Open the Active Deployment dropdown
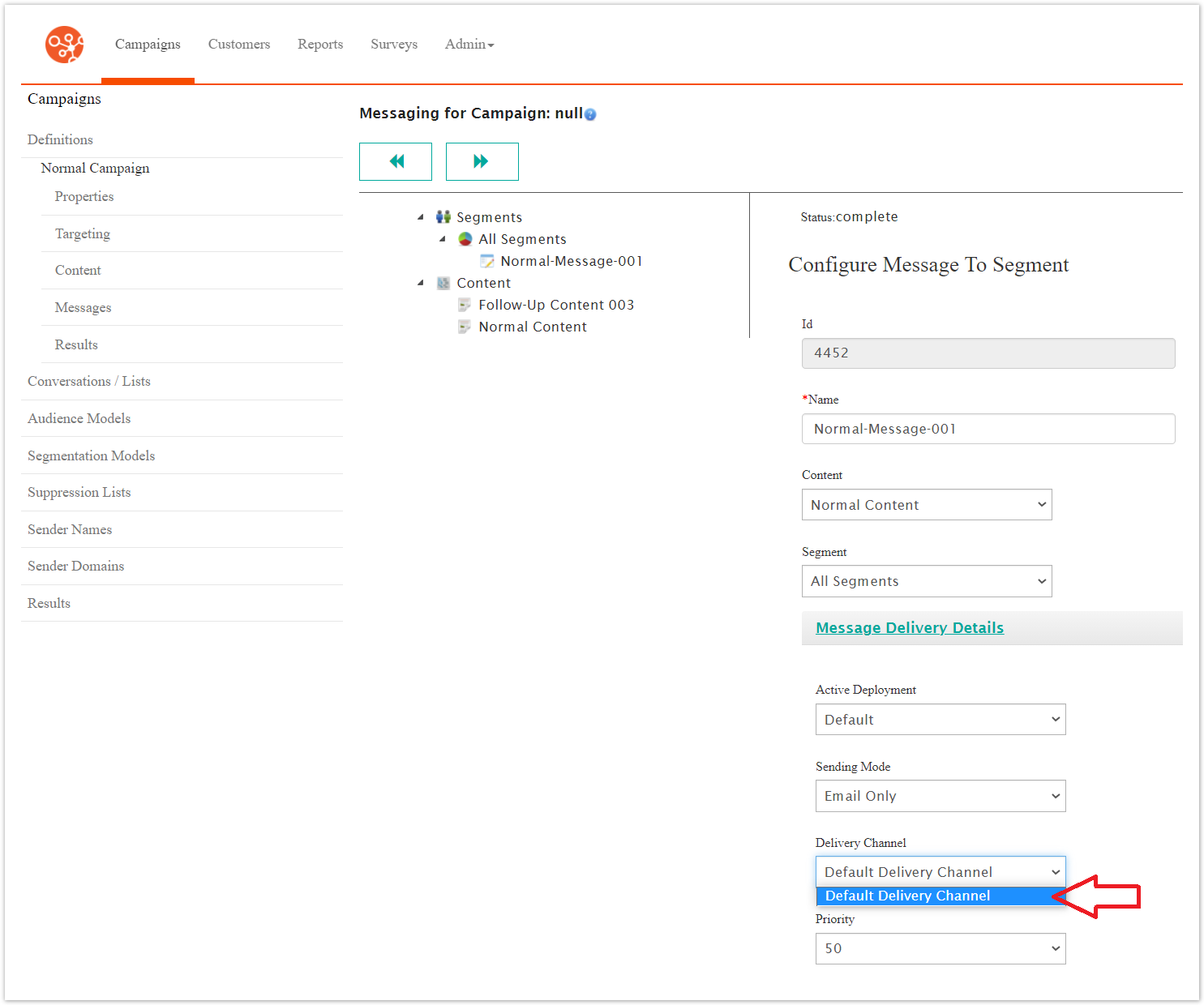This screenshot has width=1204, height=1005. pos(940,720)
